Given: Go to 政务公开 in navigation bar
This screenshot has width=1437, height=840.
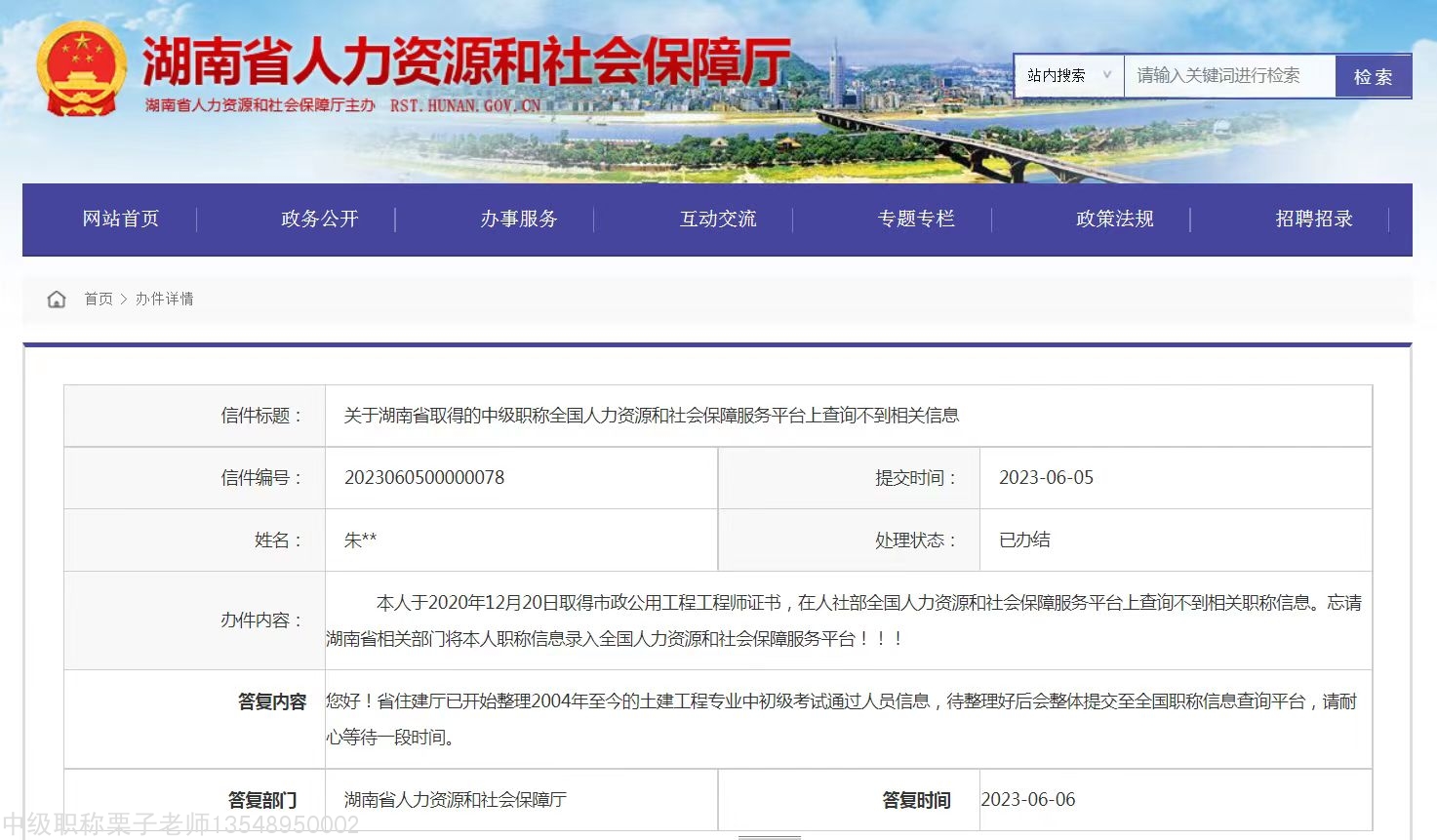Looking at the screenshot, I should click(320, 220).
